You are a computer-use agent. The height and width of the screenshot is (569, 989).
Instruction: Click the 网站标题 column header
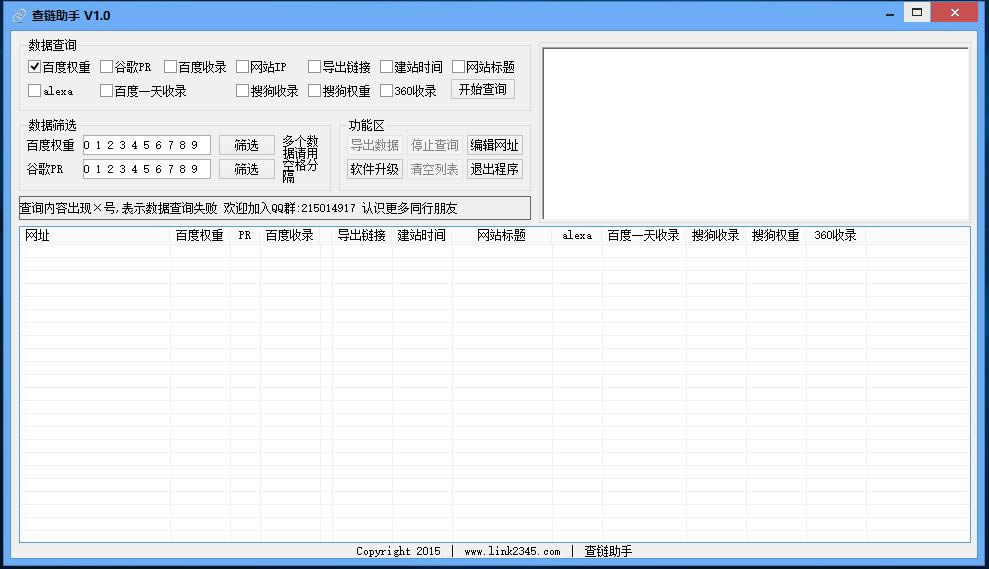[x=501, y=236]
